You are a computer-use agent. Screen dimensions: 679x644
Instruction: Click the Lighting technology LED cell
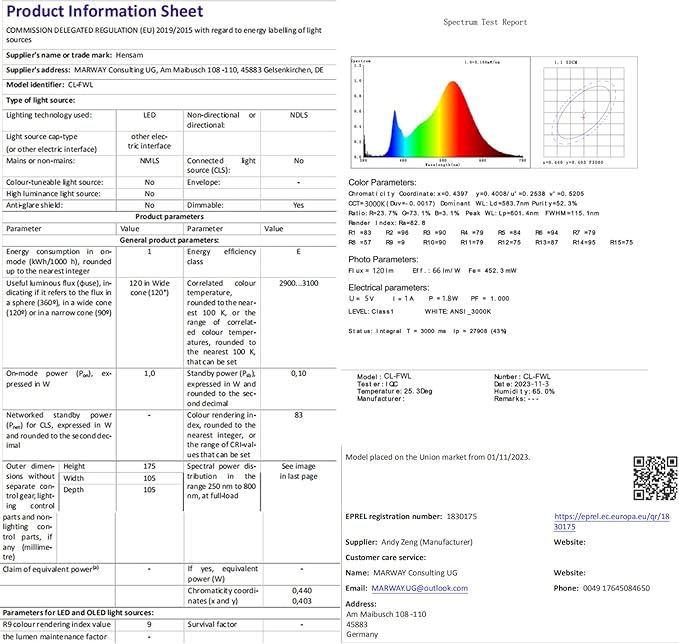coord(149,115)
